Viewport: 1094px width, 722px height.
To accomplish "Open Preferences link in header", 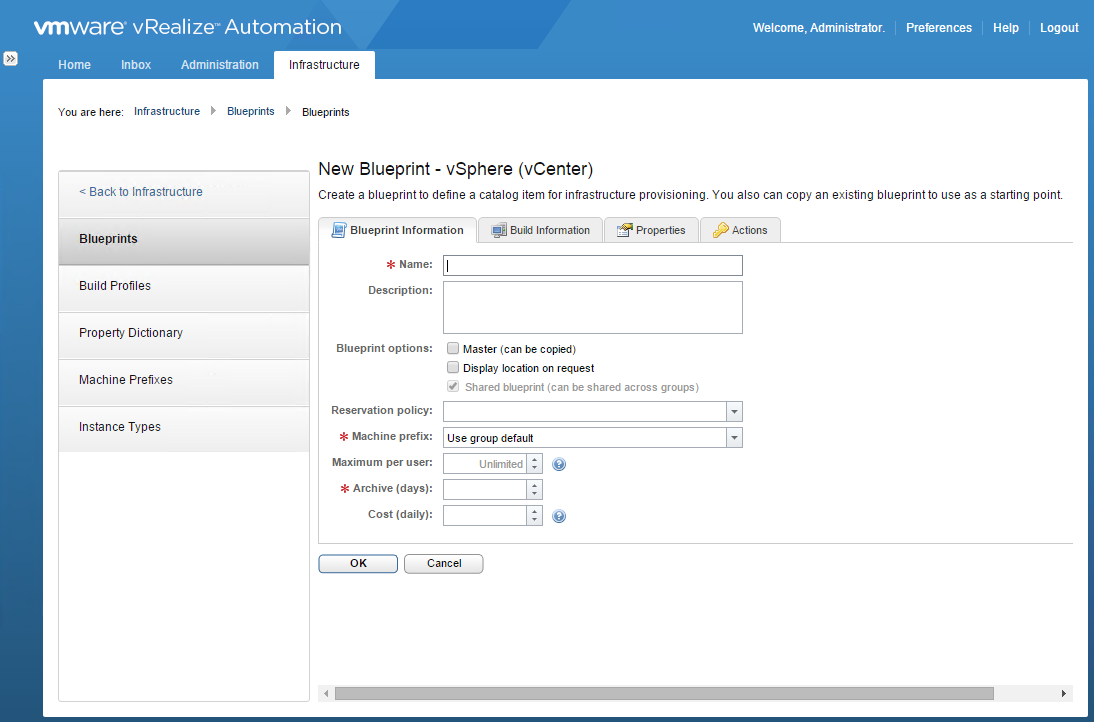I will tap(938, 28).
